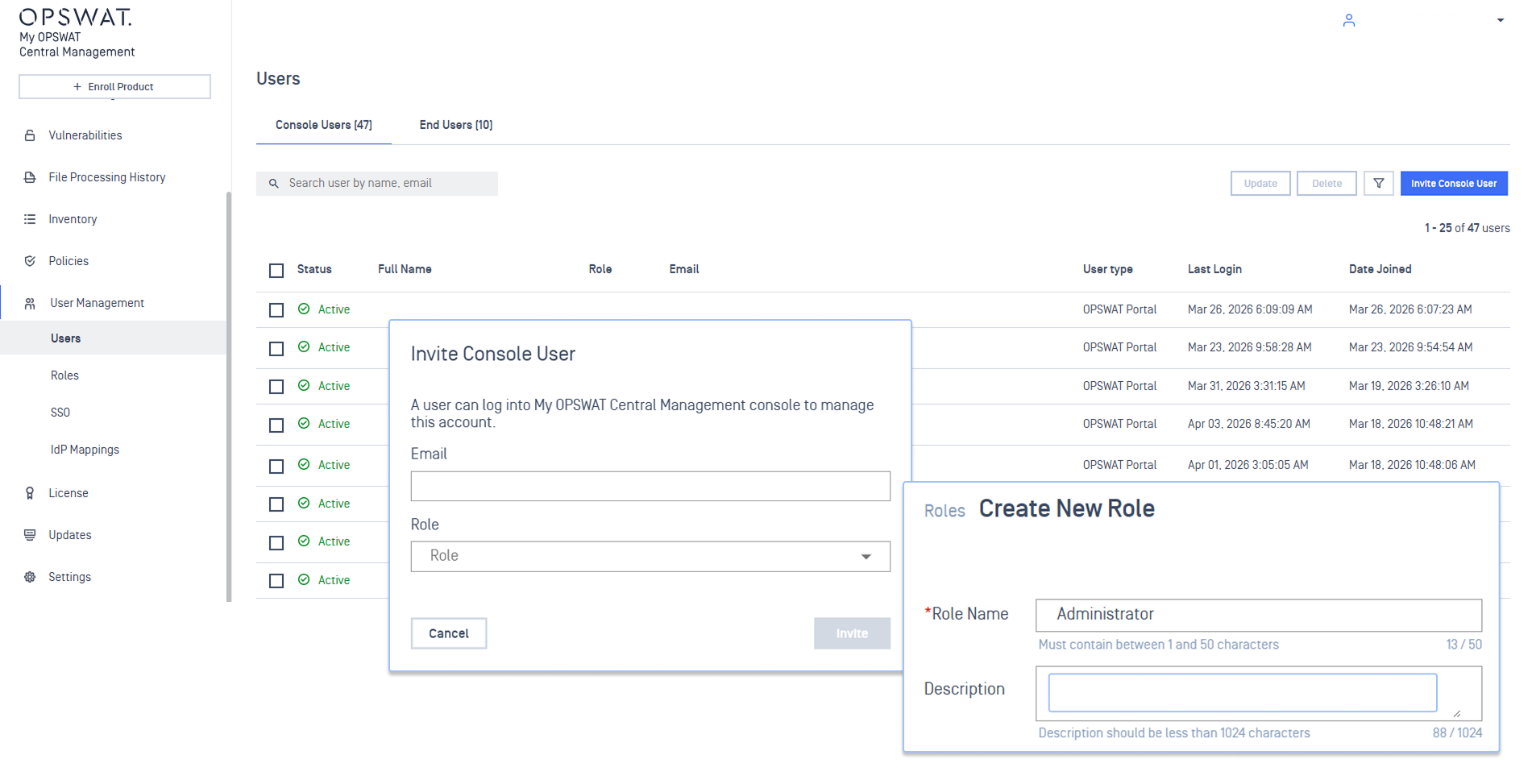
Task: Click the Updates icon in sidebar
Action: [30, 535]
